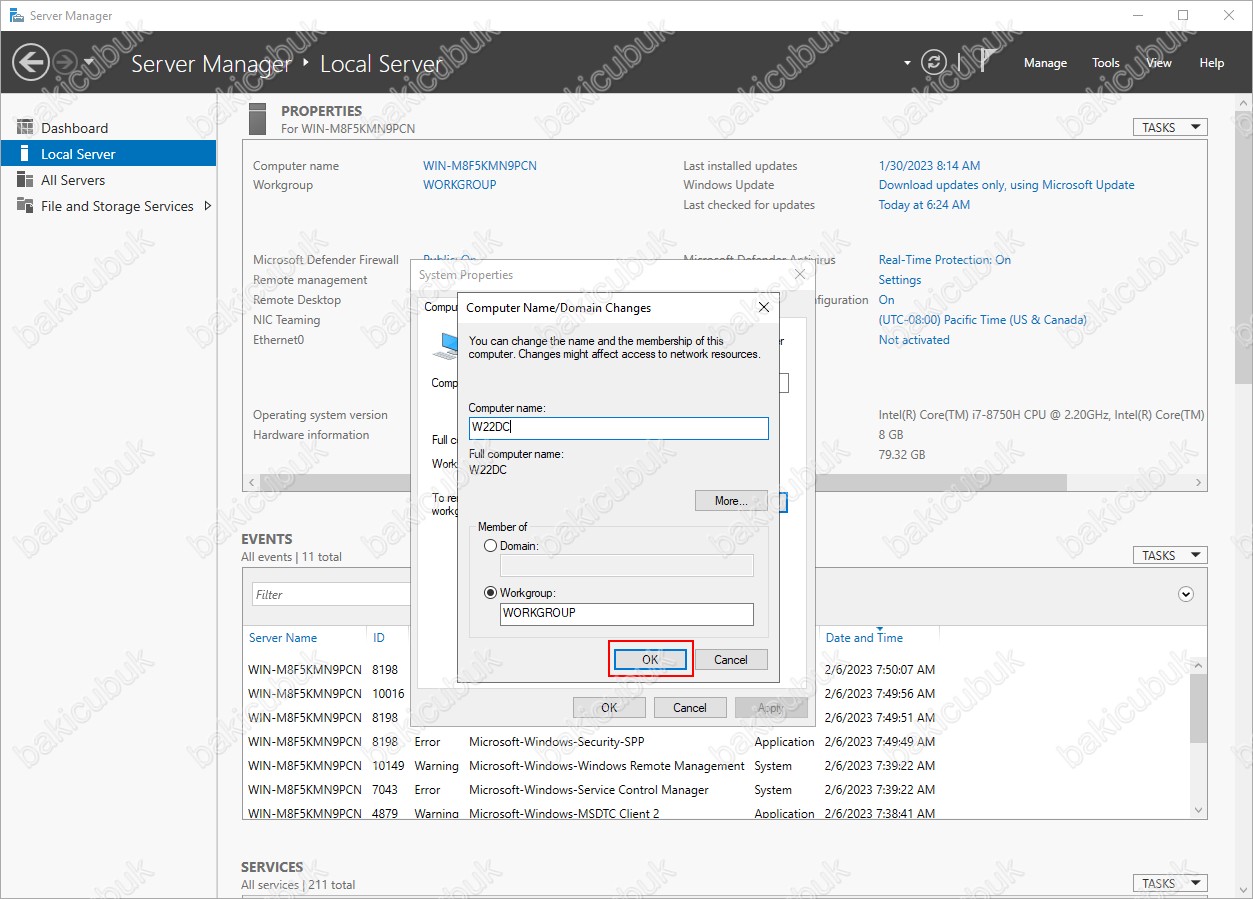Click the Today at 6:24 AM link
Viewport: 1253px width, 899px height.
pyautogui.click(x=924, y=205)
